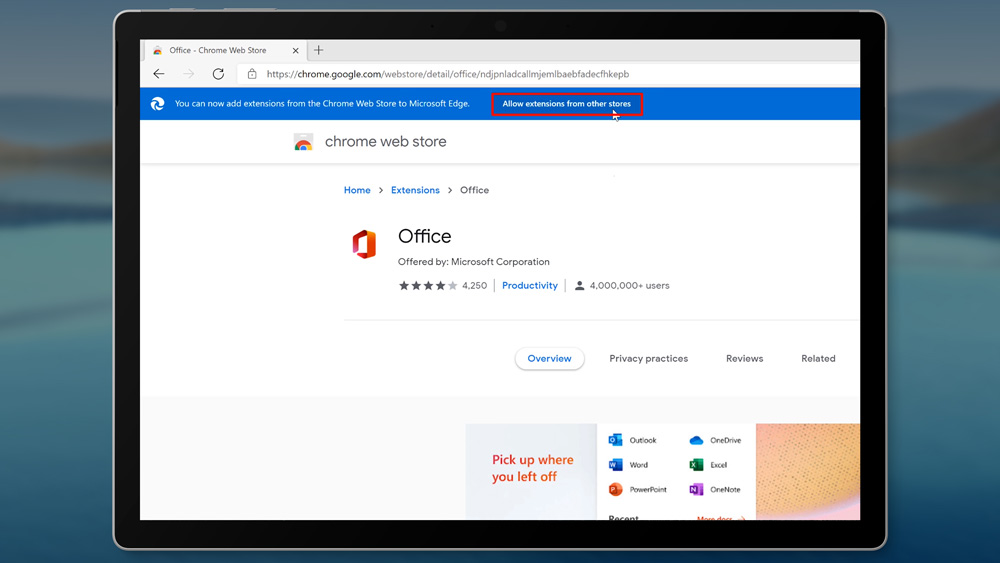Switch to Privacy practices tab

click(649, 358)
